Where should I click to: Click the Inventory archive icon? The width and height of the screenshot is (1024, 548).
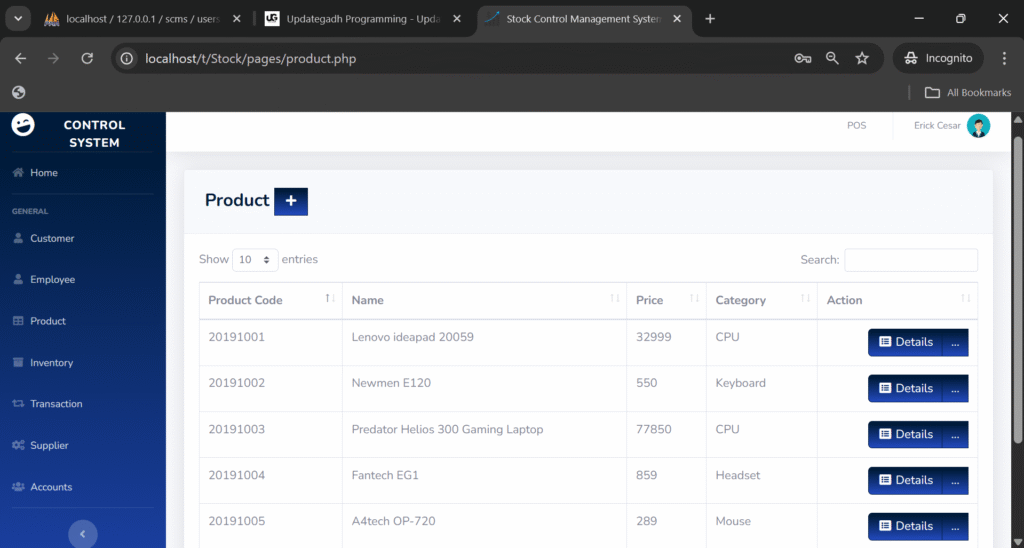pos(18,363)
